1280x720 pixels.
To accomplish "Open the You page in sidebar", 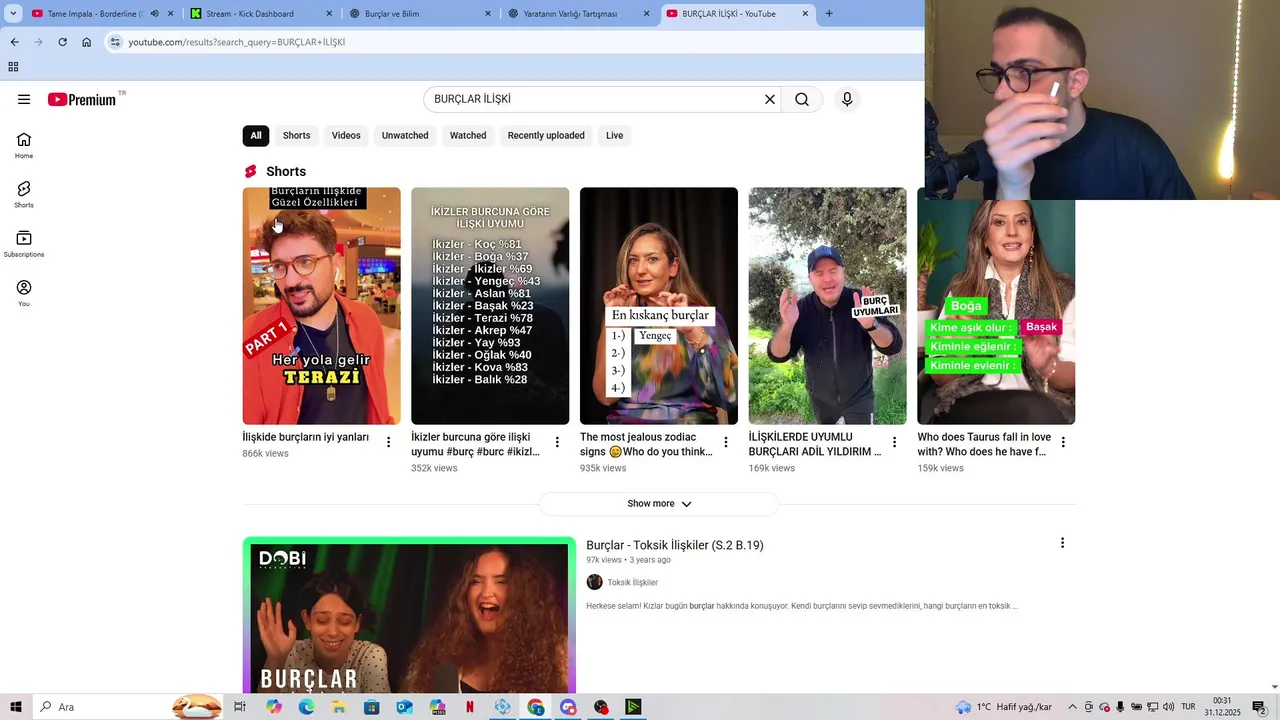I will click(24, 293).
